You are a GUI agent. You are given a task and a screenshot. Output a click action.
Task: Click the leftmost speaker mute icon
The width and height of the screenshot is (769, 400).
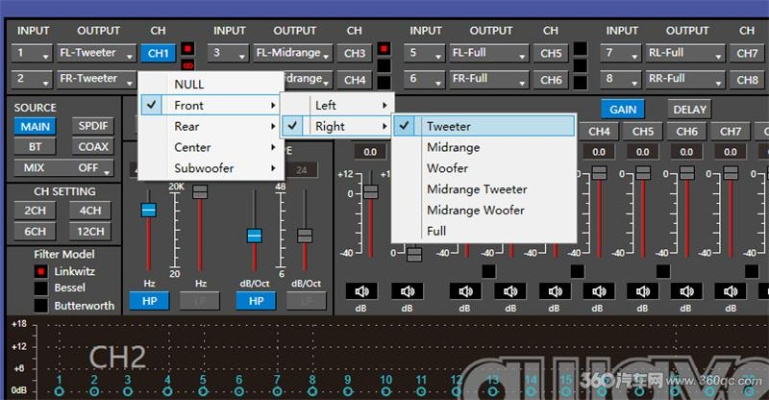[363, 291]
